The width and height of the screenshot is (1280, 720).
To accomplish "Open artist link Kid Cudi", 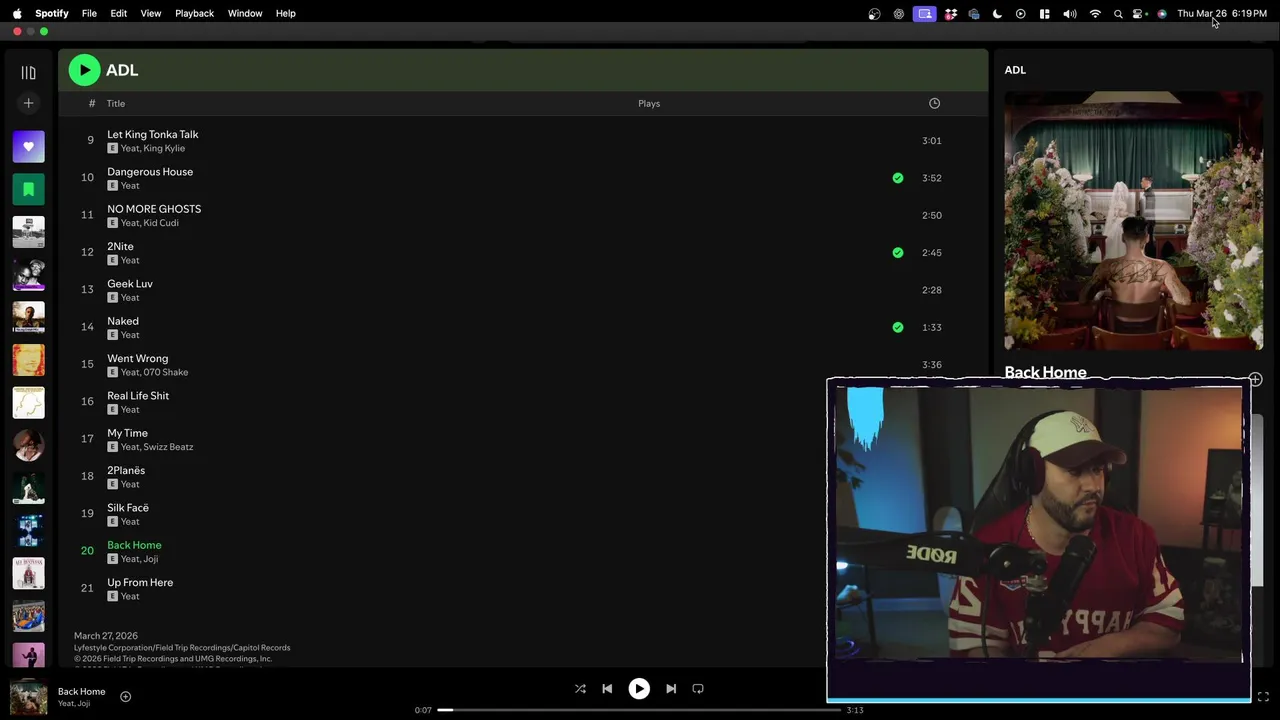I will click(162, 223).
